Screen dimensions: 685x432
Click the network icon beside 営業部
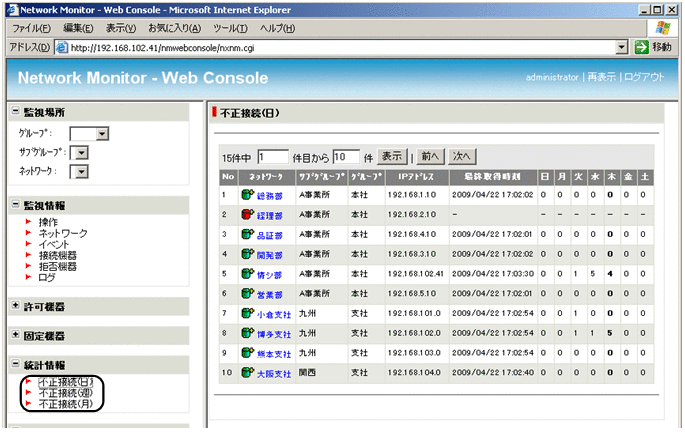[248, 294]
